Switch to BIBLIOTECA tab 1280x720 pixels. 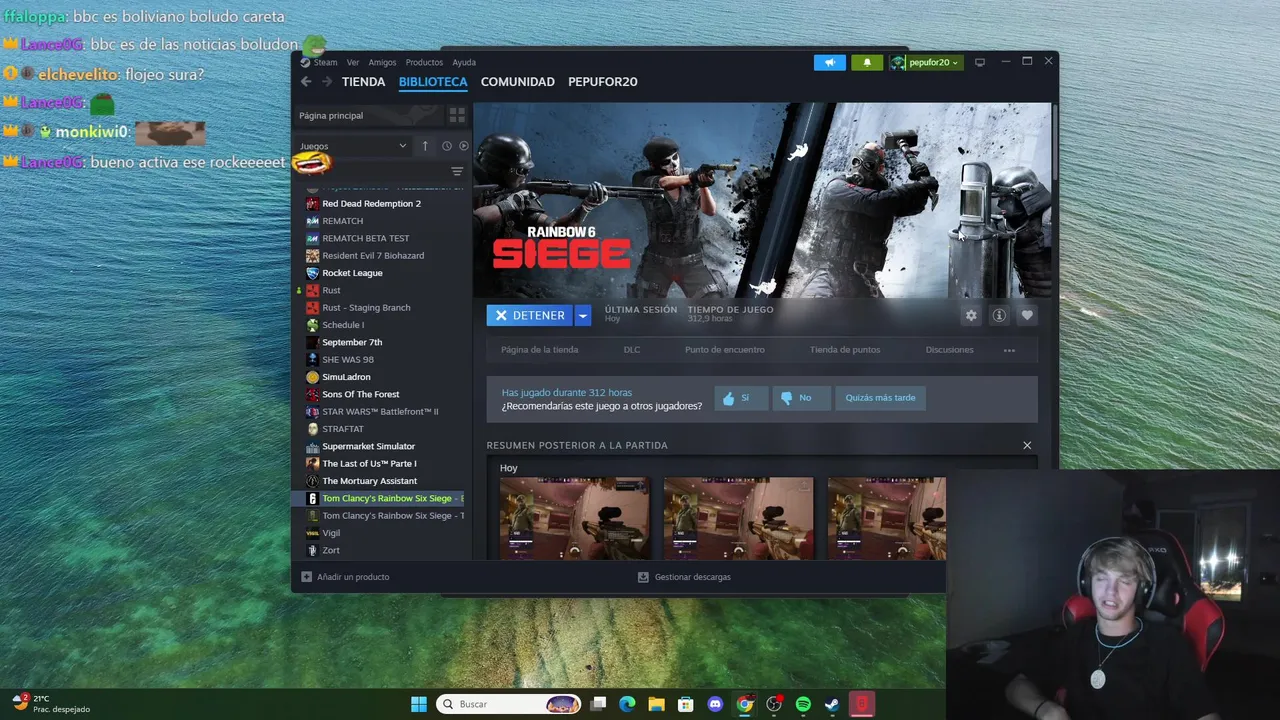click(x=433, y=82)
